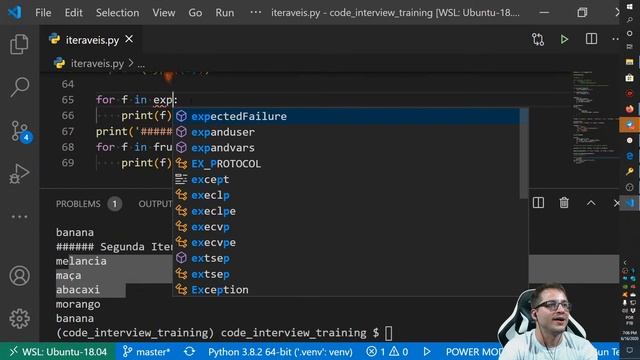The height and width of the screenshot is (360, 640).
Task: Open the Search view in activity bar
Action: [x=19, y=87]
